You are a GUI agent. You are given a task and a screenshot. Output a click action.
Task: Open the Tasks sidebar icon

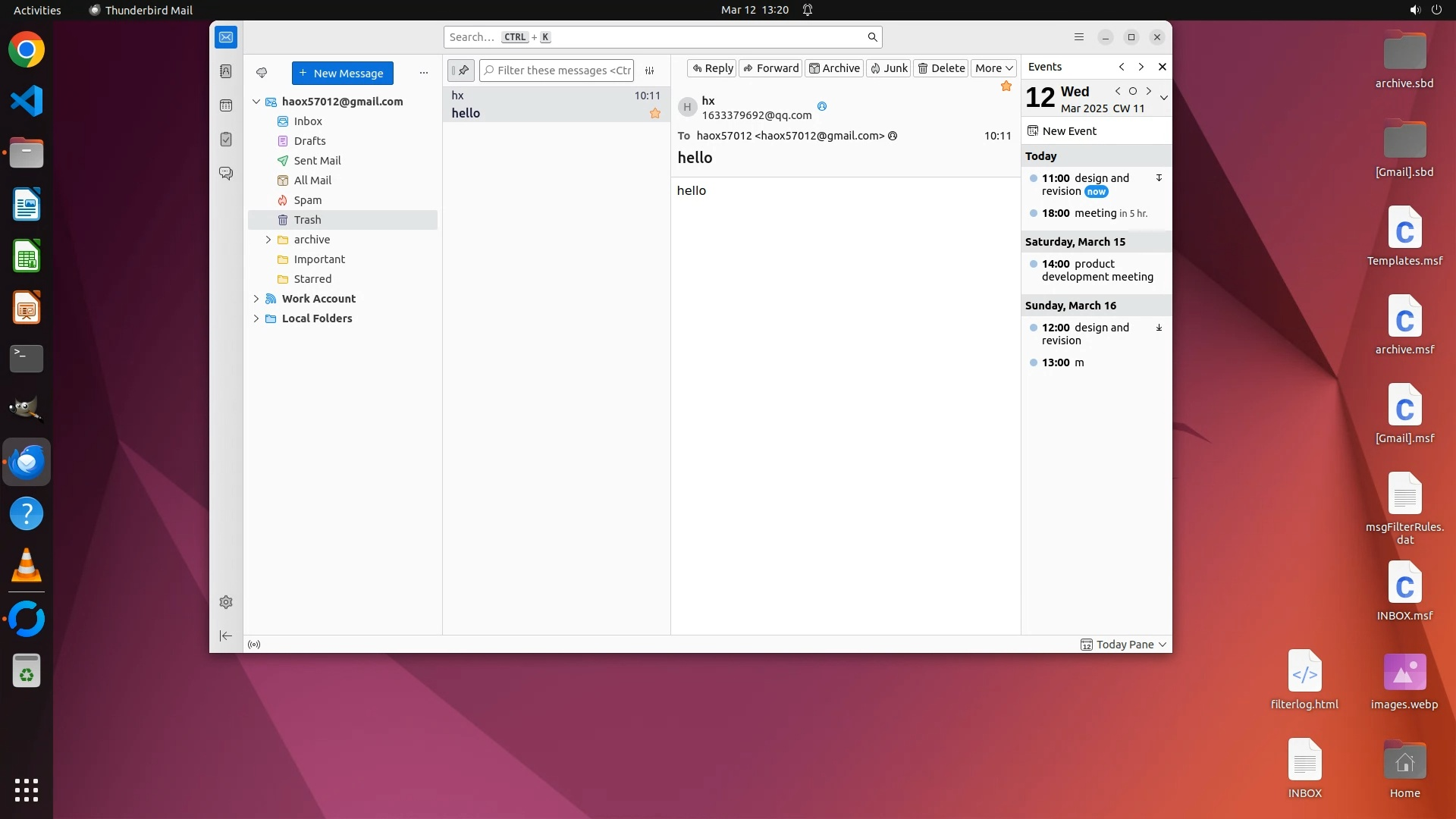pos(226,140)
